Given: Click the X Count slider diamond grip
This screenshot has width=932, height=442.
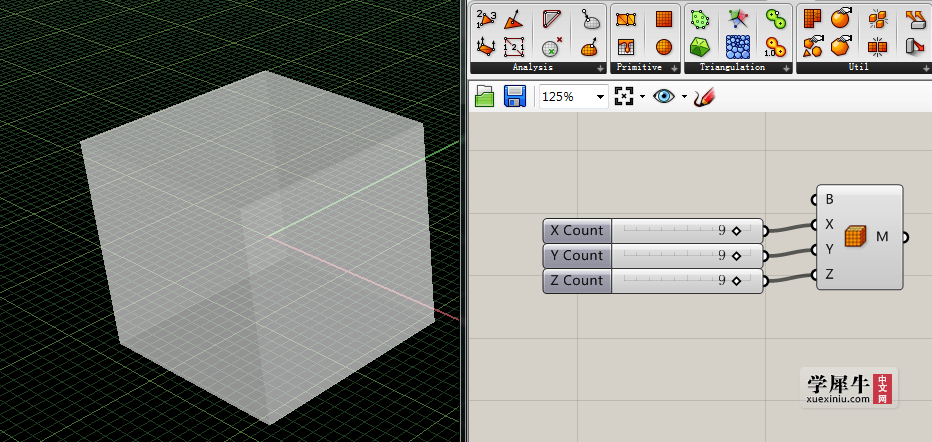Looking at the screenshot, I should pos(736,231).
